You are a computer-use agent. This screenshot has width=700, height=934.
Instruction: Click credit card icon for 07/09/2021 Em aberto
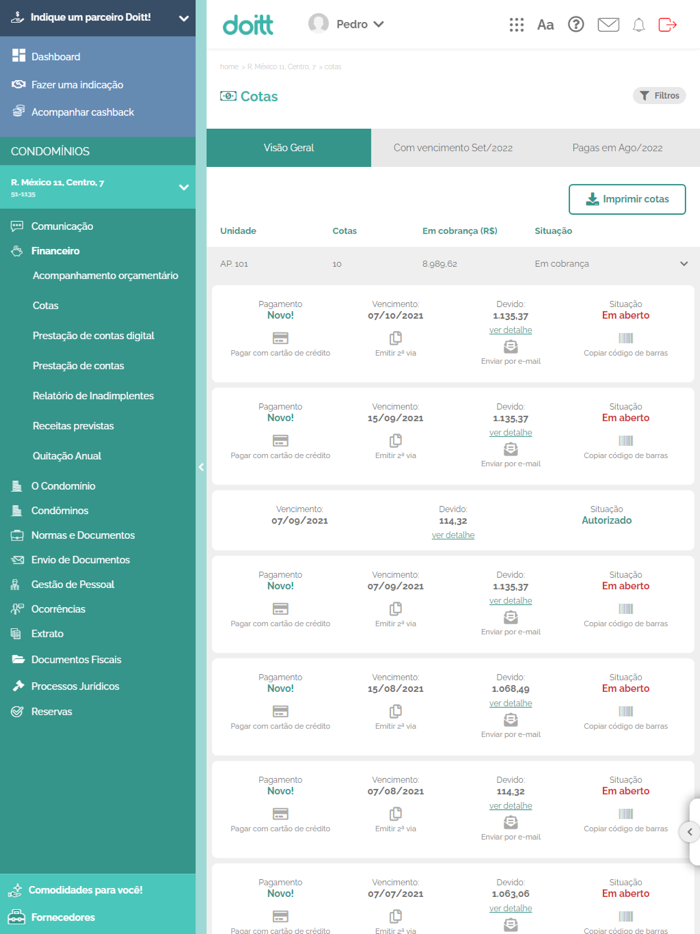pos(280,609)
